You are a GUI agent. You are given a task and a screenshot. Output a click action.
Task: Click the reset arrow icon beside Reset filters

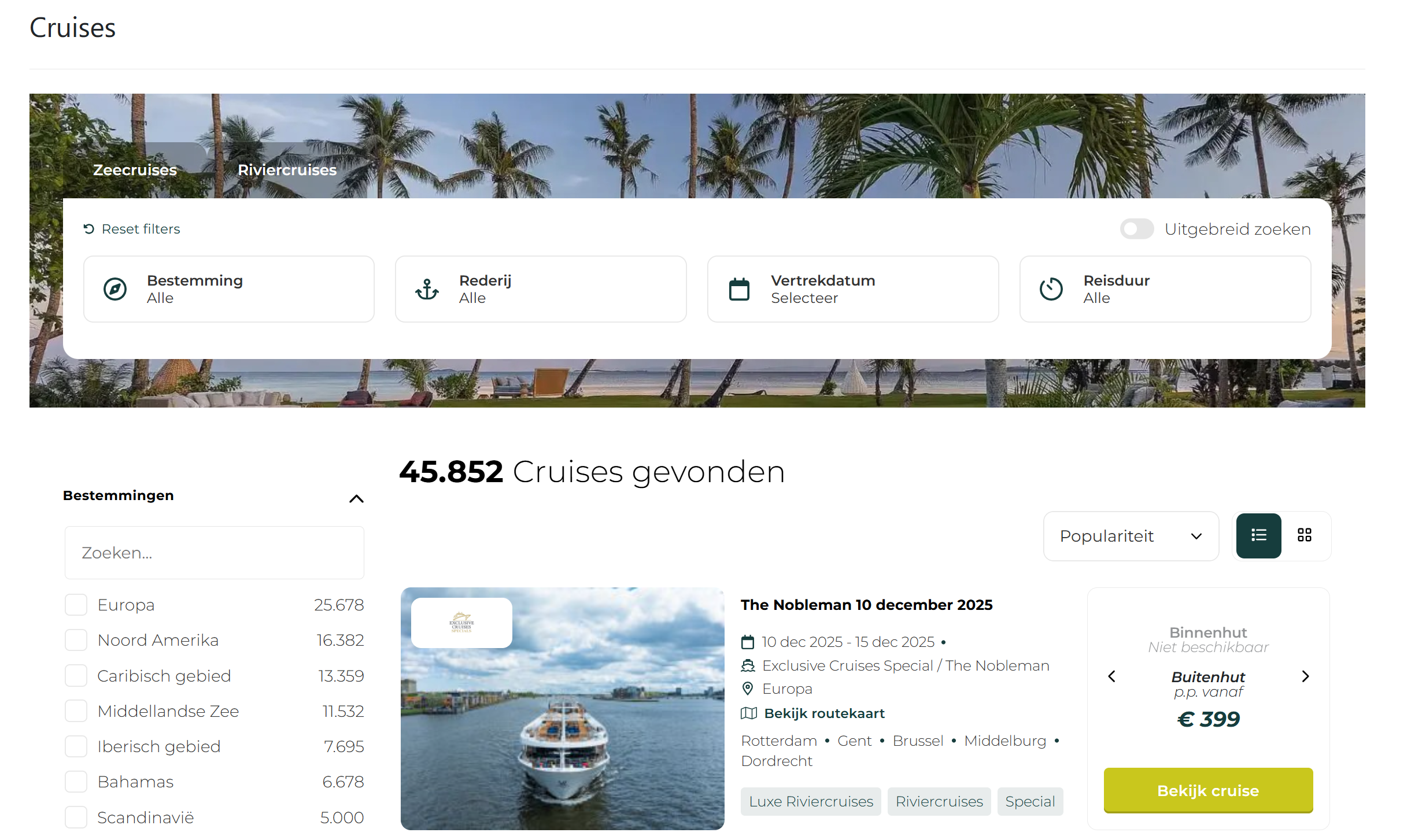click(88, 229)
